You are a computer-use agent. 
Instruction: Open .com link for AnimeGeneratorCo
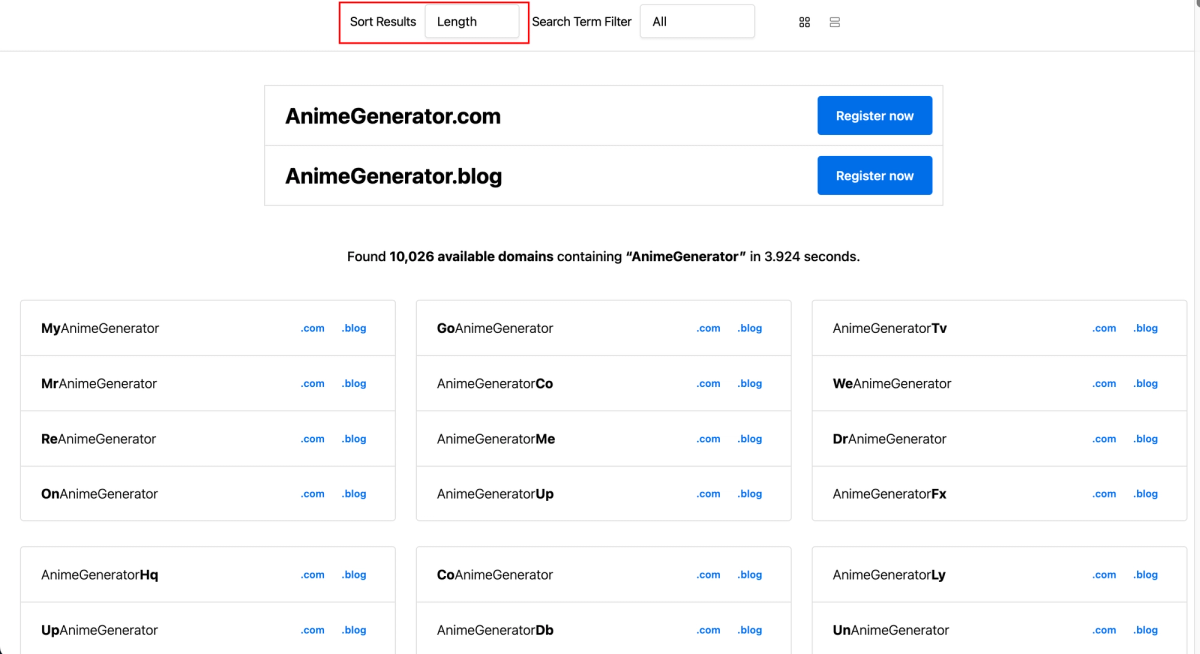[x=709, y=384]
